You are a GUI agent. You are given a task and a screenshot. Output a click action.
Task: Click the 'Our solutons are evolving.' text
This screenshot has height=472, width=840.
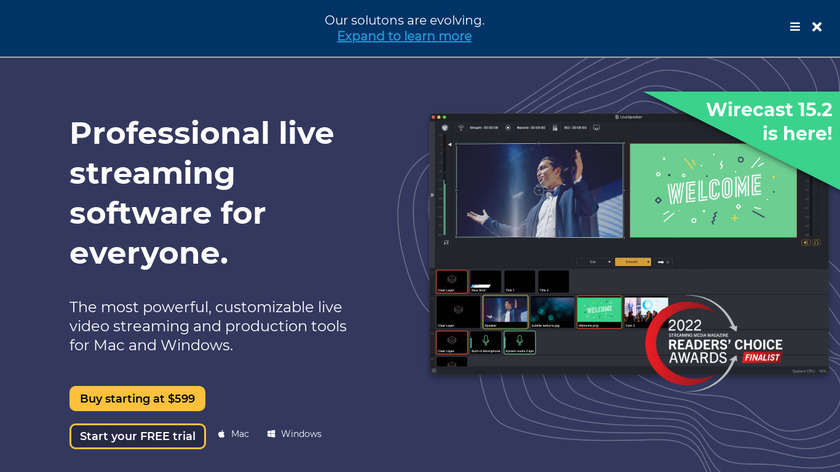coord(404,20)
